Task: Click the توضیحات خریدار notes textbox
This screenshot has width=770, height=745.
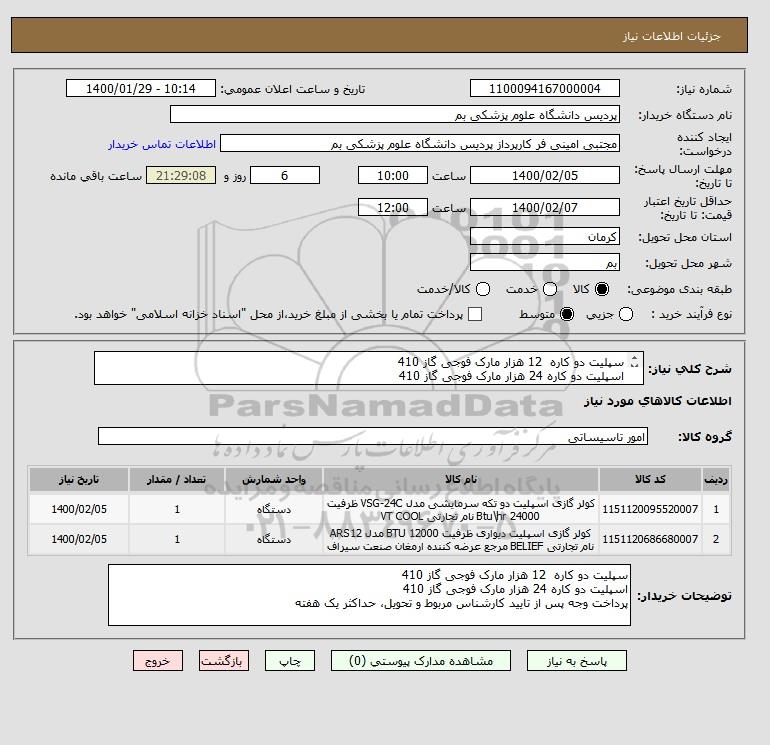Action: coord(369,595)
